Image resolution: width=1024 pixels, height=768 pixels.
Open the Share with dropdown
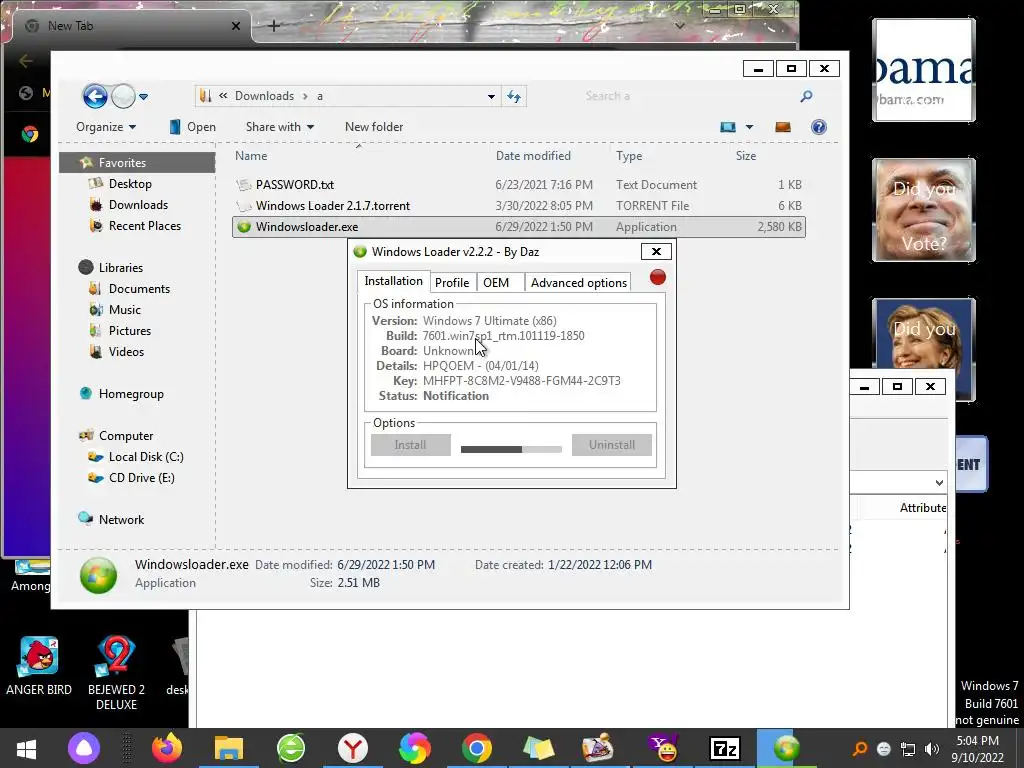point(280,127)
